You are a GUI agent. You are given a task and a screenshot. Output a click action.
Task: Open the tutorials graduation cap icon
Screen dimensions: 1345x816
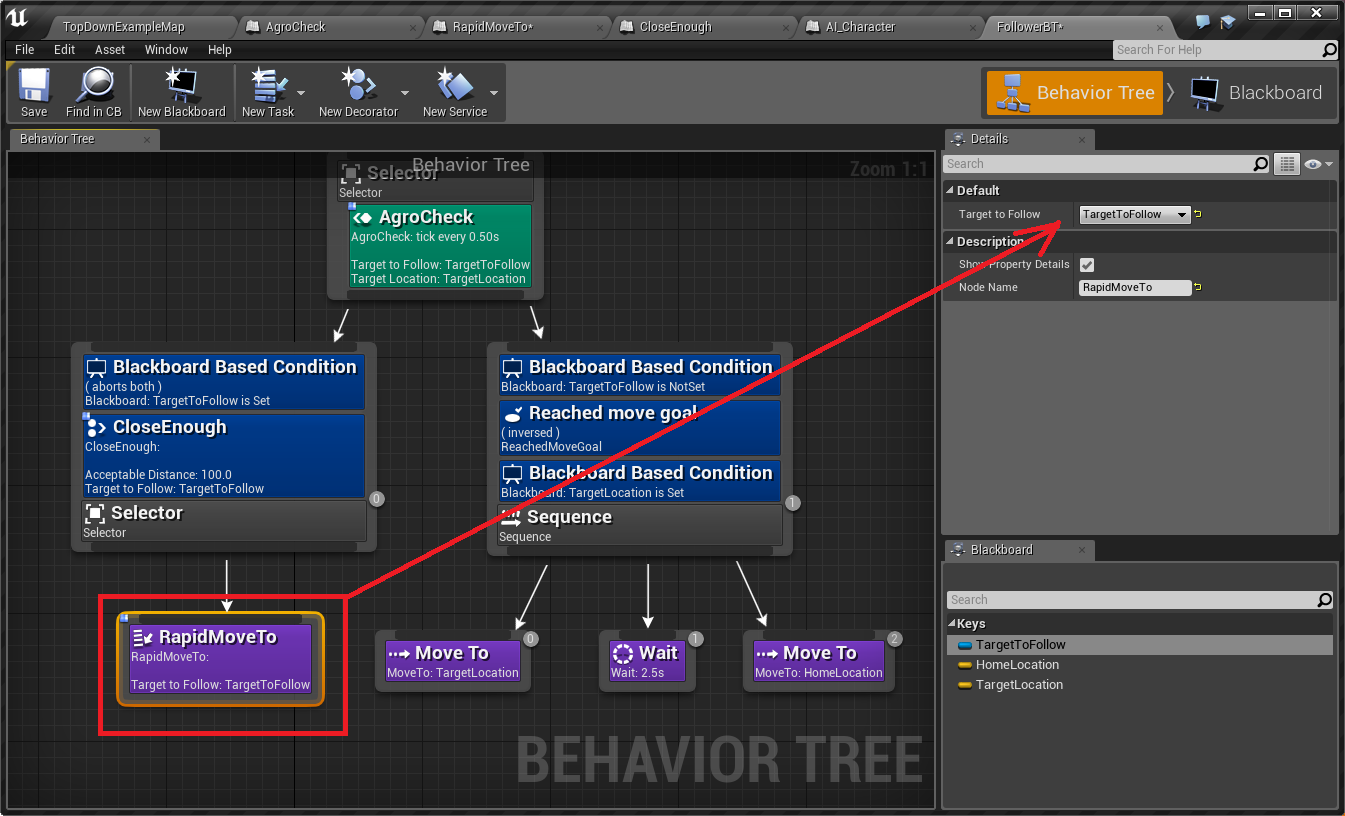point(1228,20)
